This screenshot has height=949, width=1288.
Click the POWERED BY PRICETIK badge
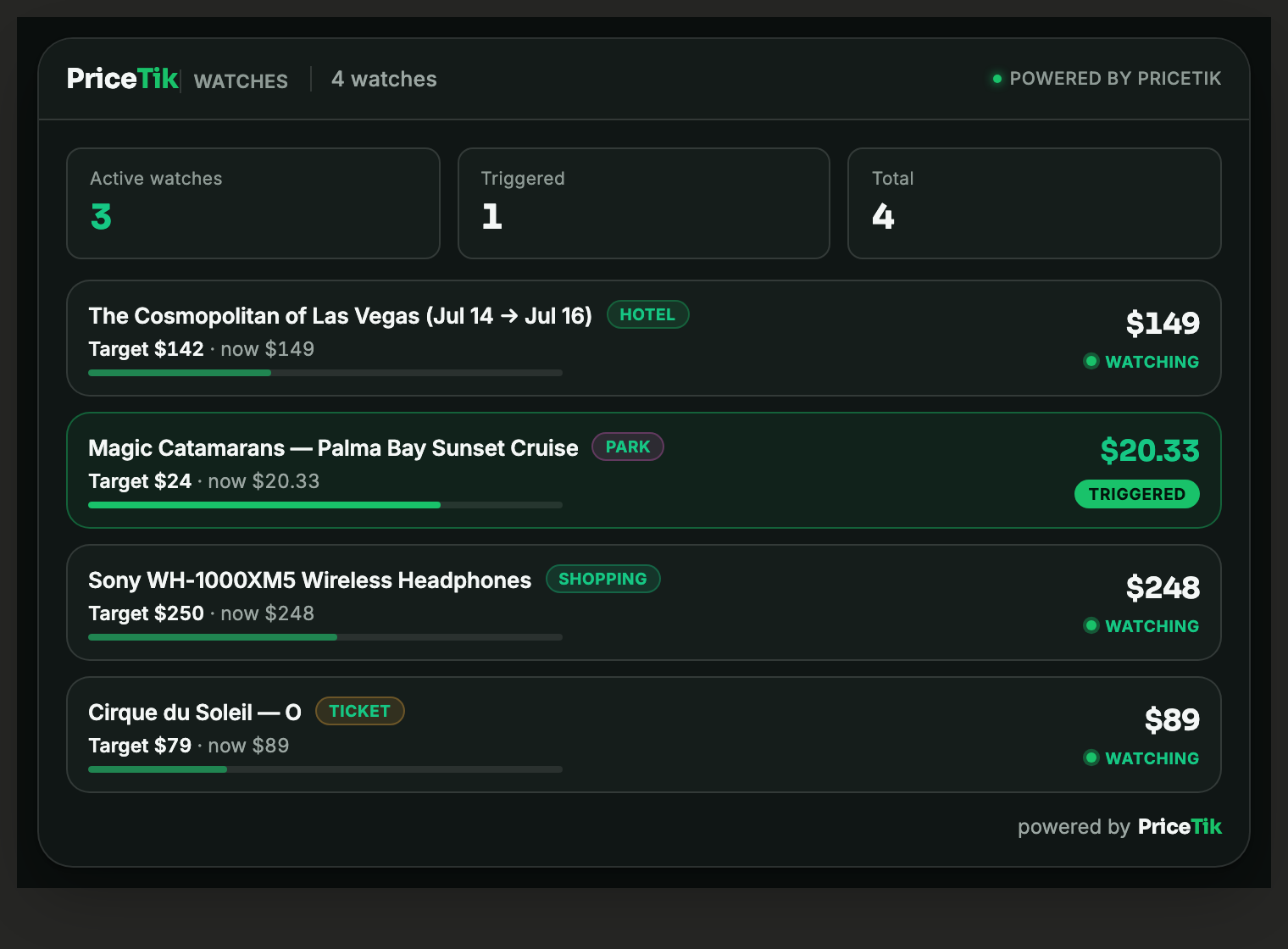pos(1107,79)
